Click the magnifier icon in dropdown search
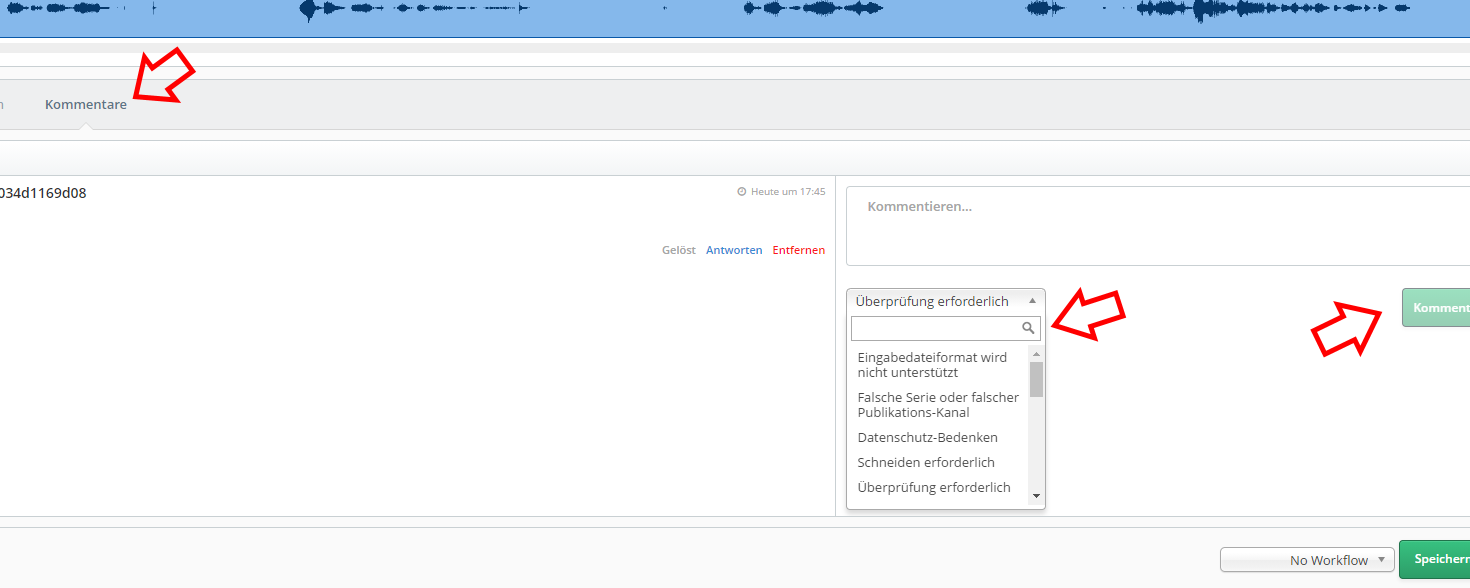The height and width of the screenshot is (588, 1470). [x=1028, y=328]
